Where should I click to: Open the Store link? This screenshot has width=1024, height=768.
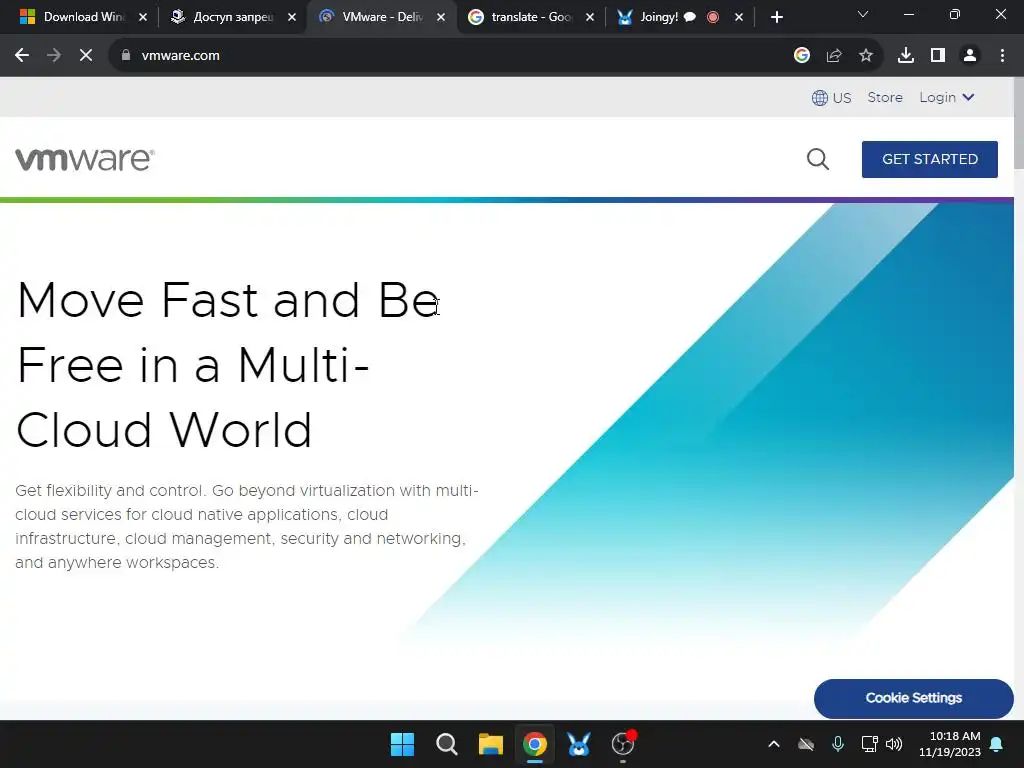click(x=885, y=97)
